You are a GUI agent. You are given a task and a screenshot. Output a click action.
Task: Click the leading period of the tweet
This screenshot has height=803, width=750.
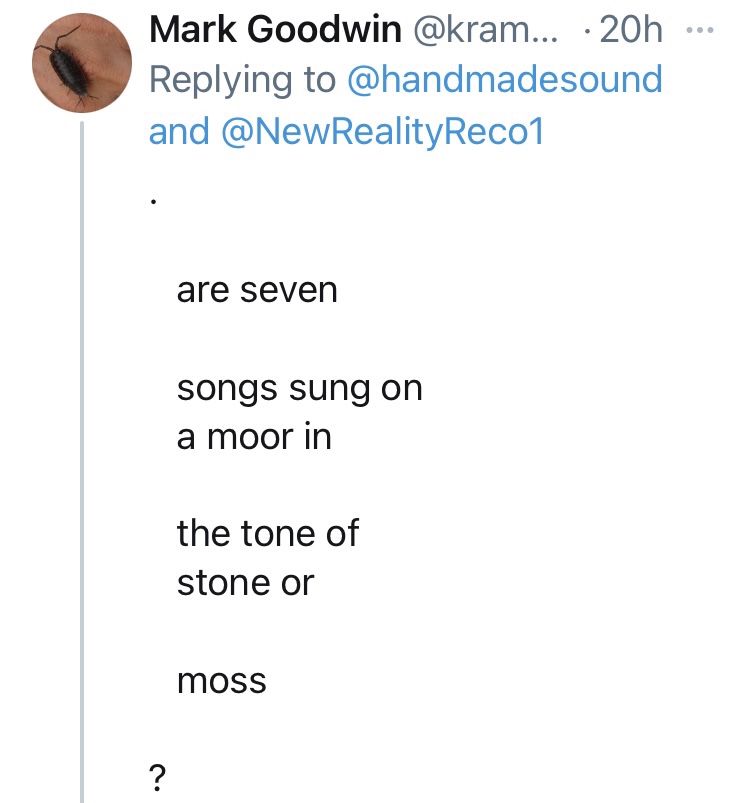coord(153,200)
